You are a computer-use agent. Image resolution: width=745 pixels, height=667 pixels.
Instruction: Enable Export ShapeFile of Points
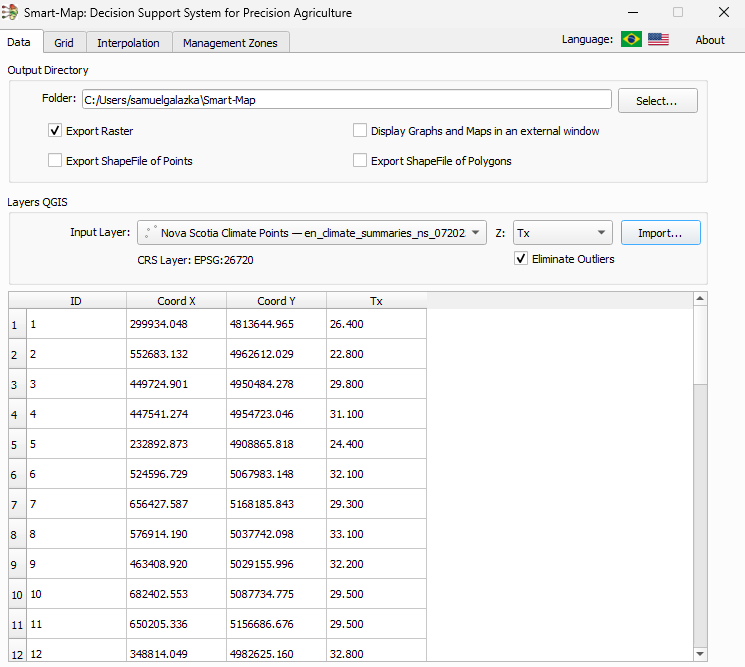pyautogui.click(x=55, y=161)
